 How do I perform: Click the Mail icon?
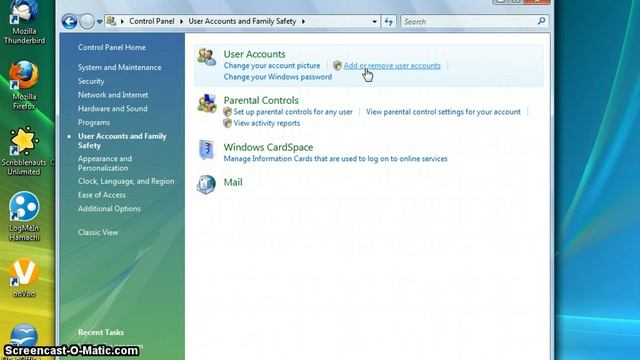point(206,184)
